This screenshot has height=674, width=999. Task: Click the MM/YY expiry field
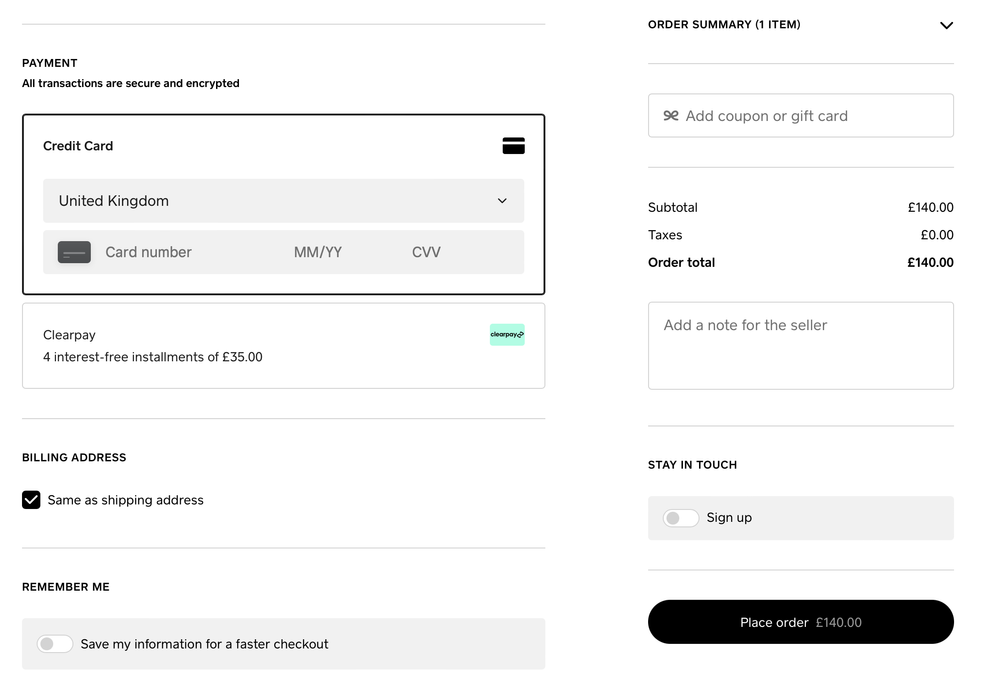click(x=318, y=252)
